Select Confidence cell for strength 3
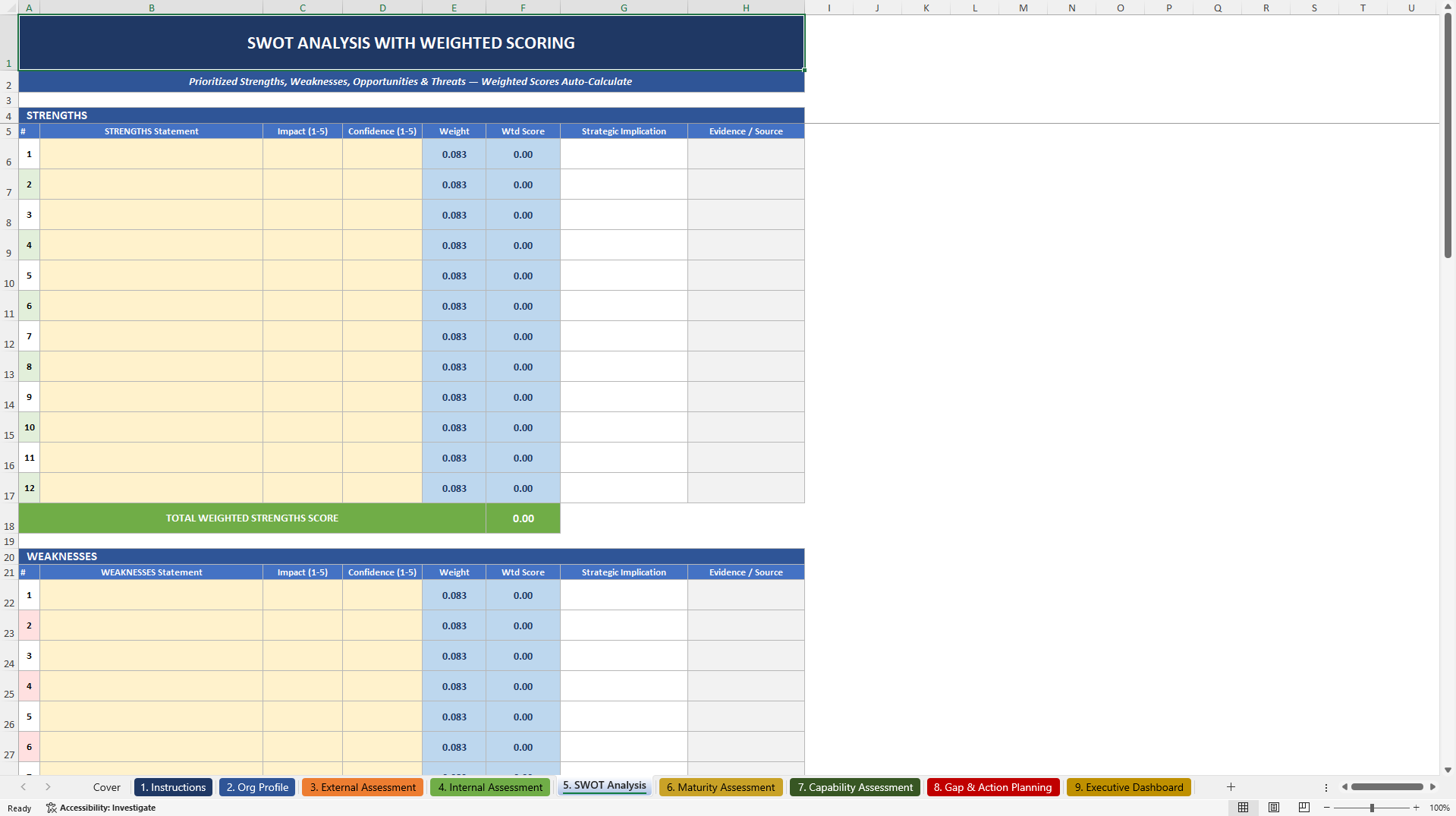The width and height of the screenshot is (1456, 816). [x=382, y=215]
